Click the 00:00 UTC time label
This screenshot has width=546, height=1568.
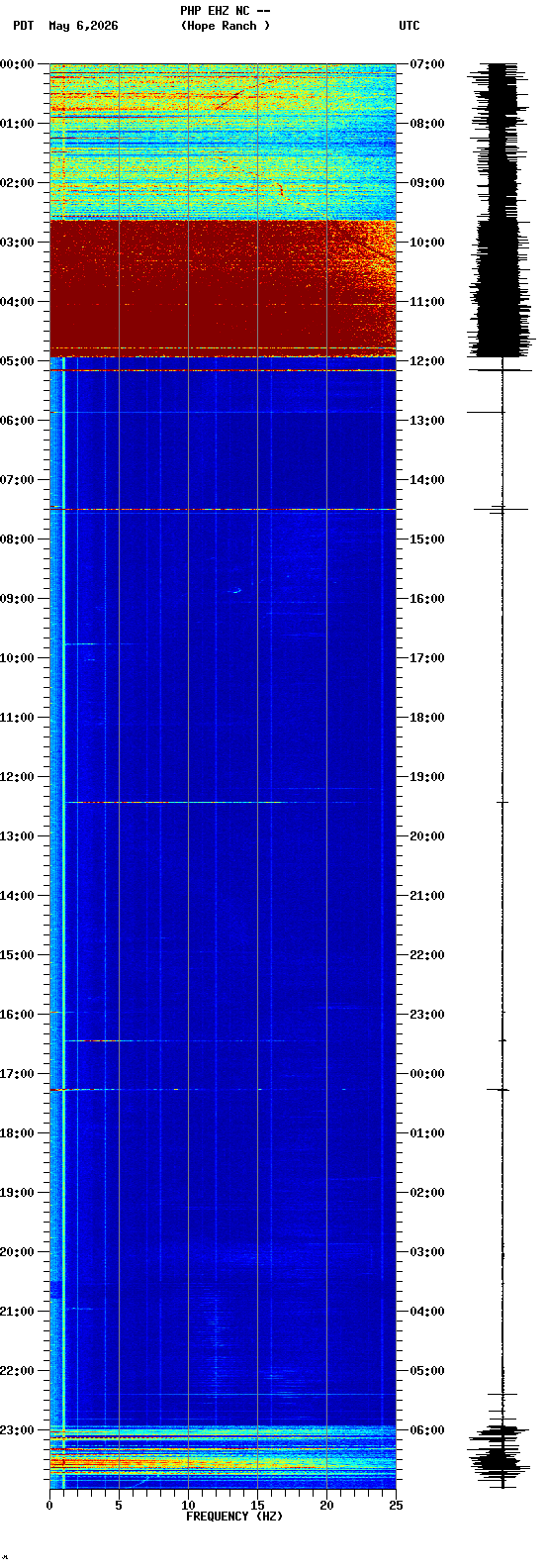[426, 1074]
